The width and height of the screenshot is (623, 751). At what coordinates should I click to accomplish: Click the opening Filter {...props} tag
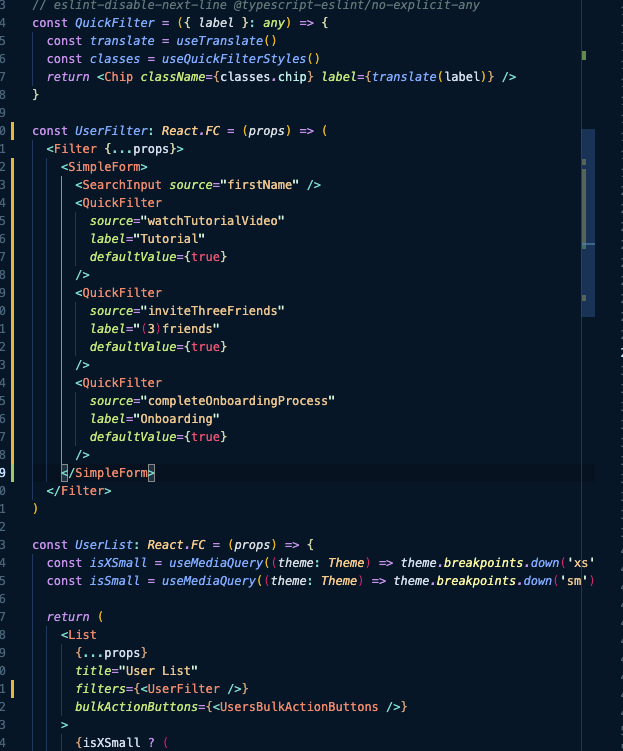click(115, 149)
